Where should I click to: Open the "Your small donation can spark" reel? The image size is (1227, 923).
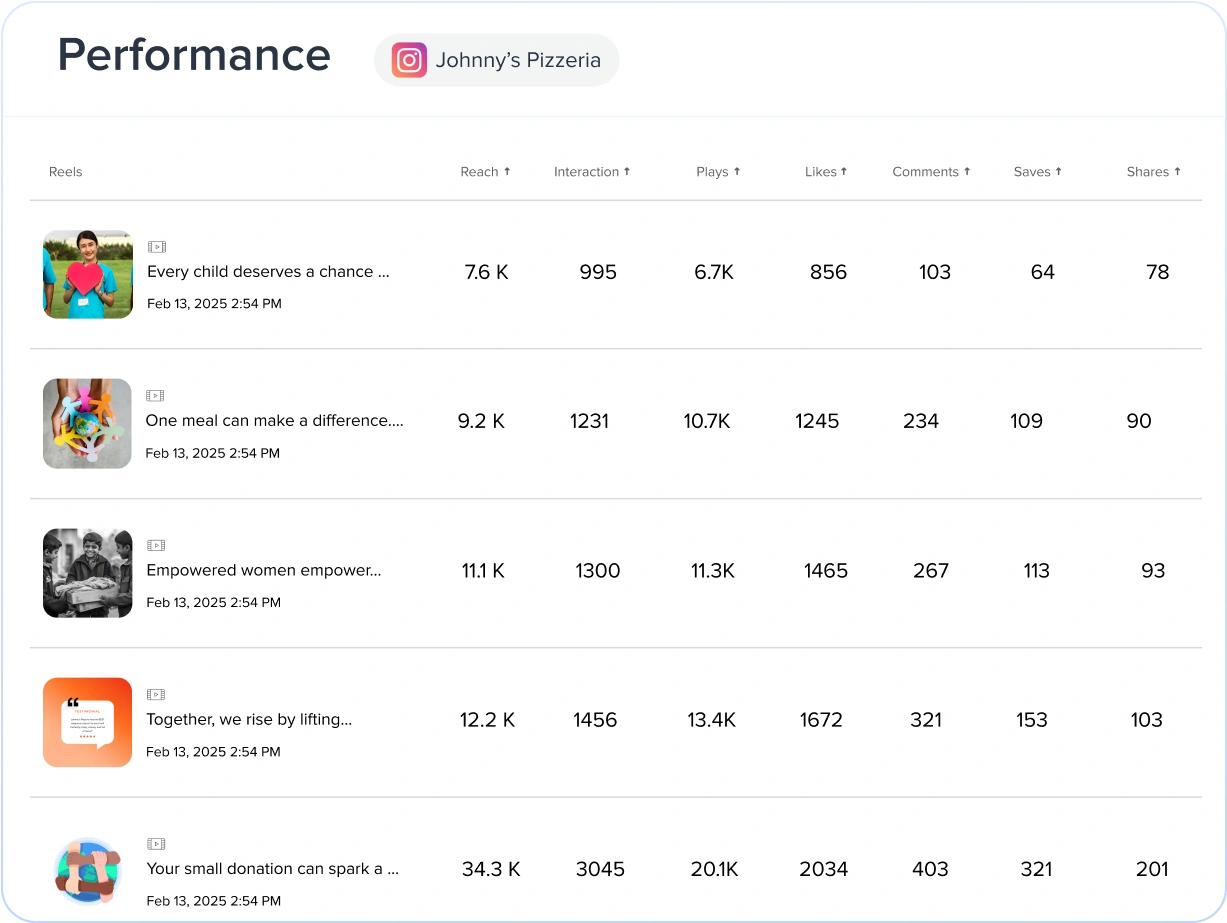272,869
